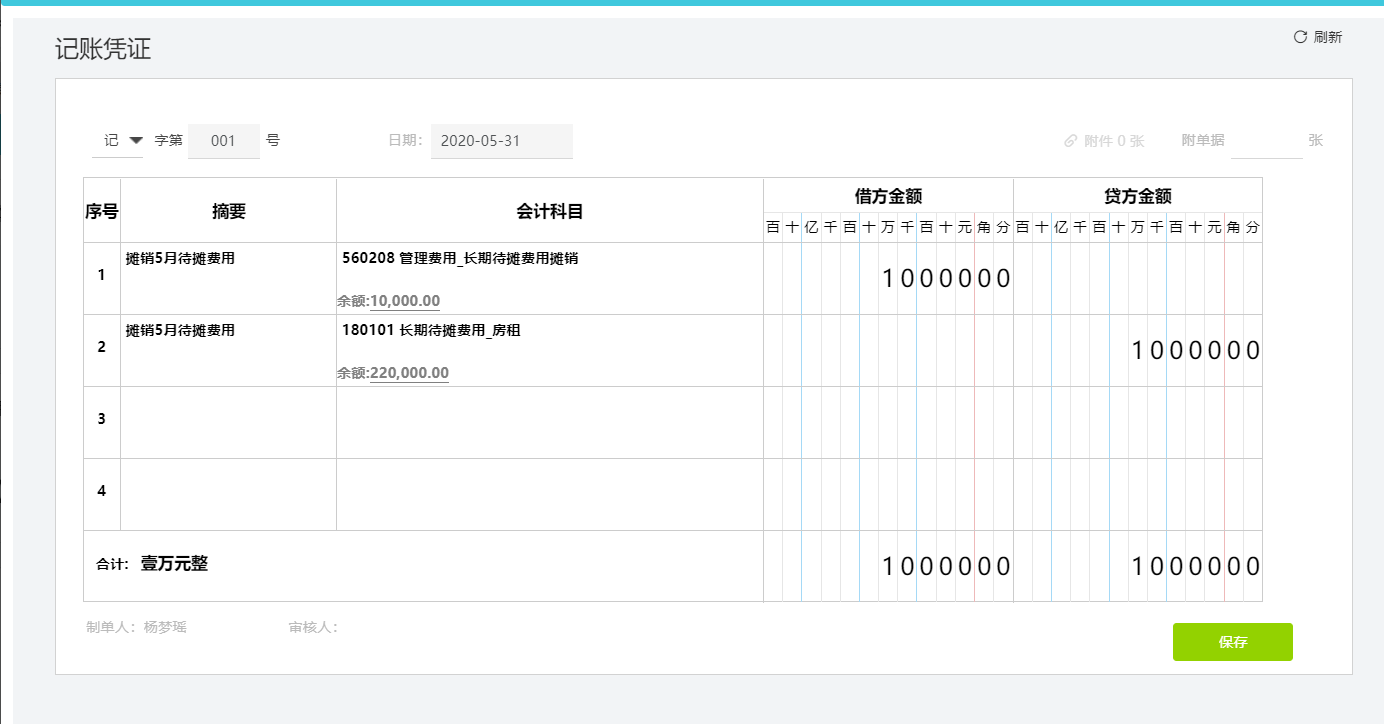Image resolution: width=1384 pixels, height=724 pixels.
Task: Click the empty summary cell of row 3
Action: point(227,421)
